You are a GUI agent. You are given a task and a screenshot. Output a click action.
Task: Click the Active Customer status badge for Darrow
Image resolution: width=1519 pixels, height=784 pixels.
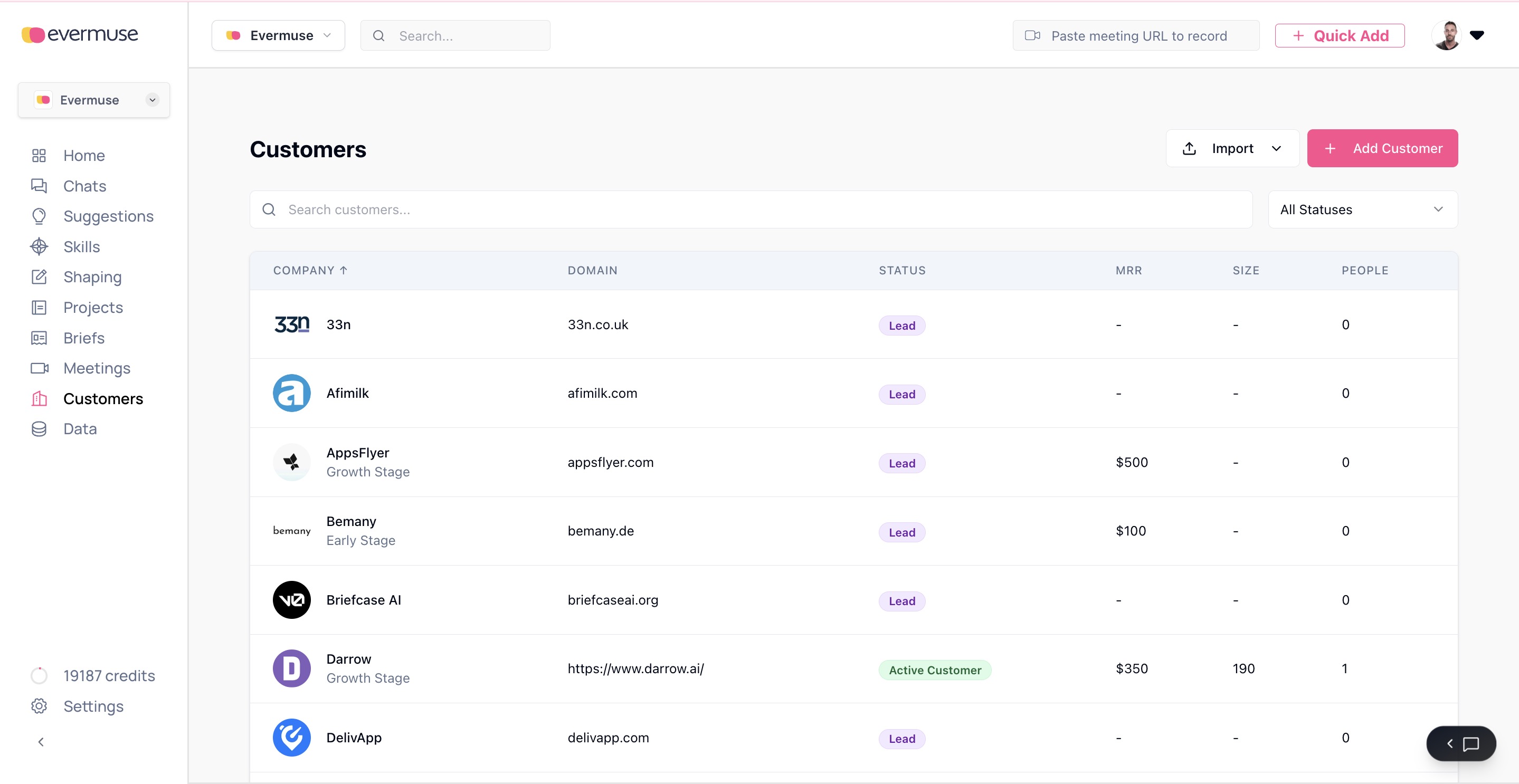point(935,670)
